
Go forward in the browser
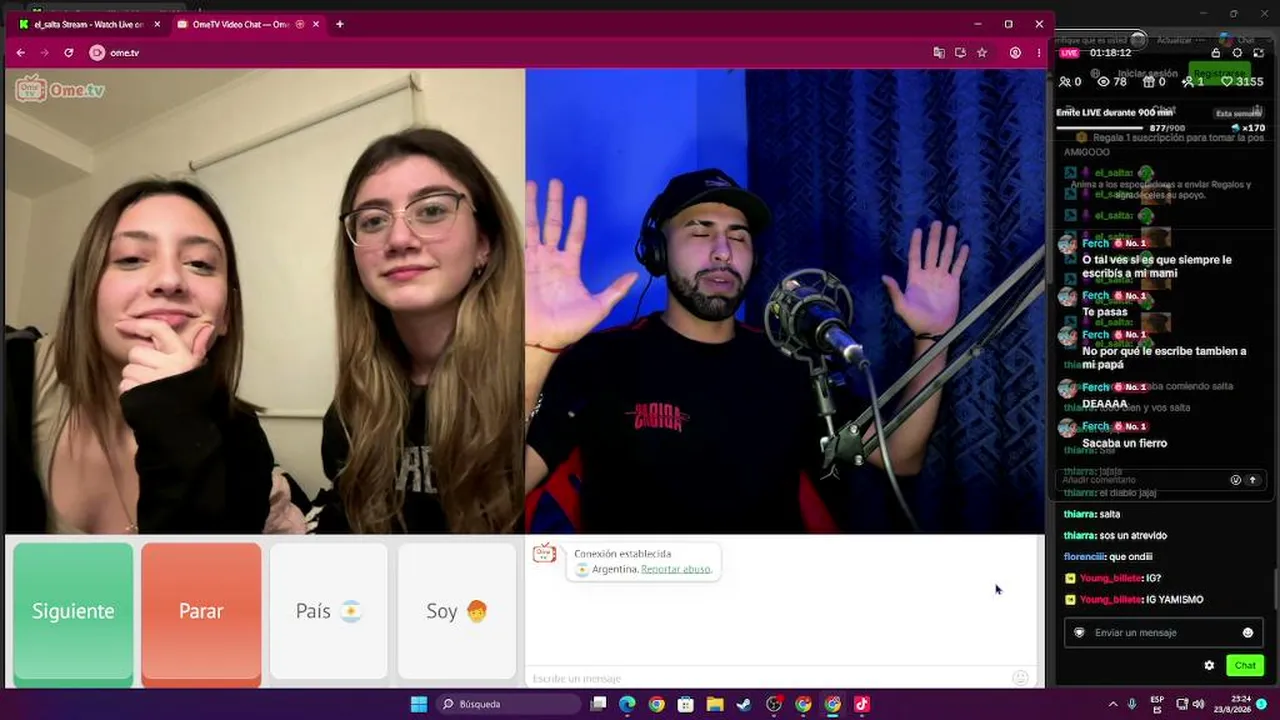pos(45,53)
